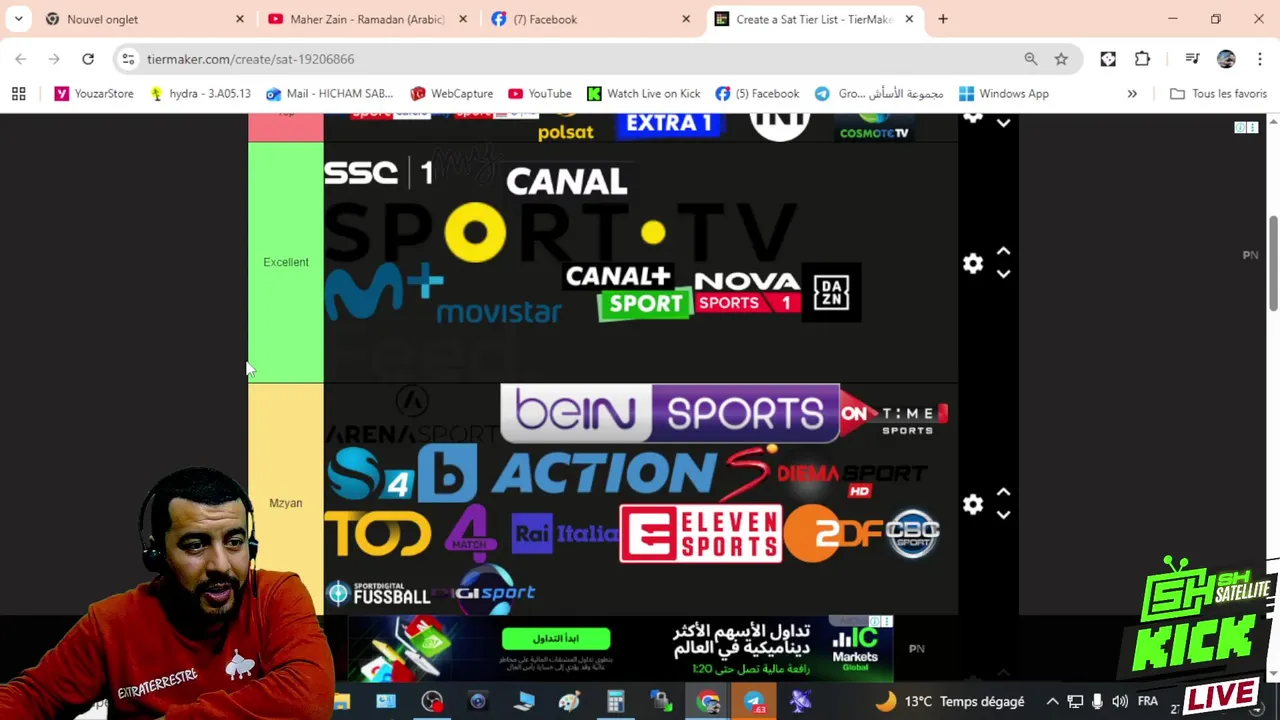Expand the hidden bookmarks chevron

click(1132, 94)
